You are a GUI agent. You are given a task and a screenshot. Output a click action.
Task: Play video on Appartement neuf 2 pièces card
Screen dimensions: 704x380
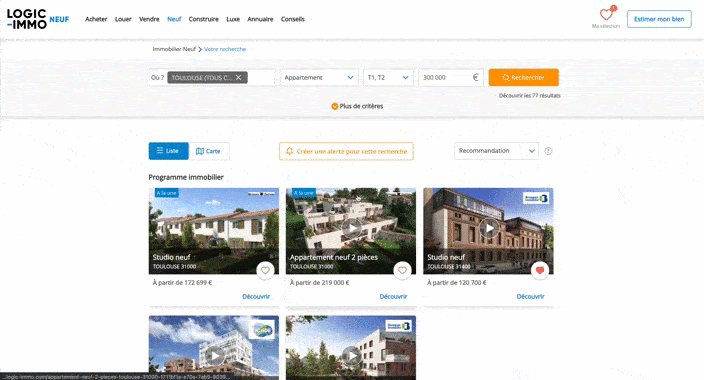point(352,228)
